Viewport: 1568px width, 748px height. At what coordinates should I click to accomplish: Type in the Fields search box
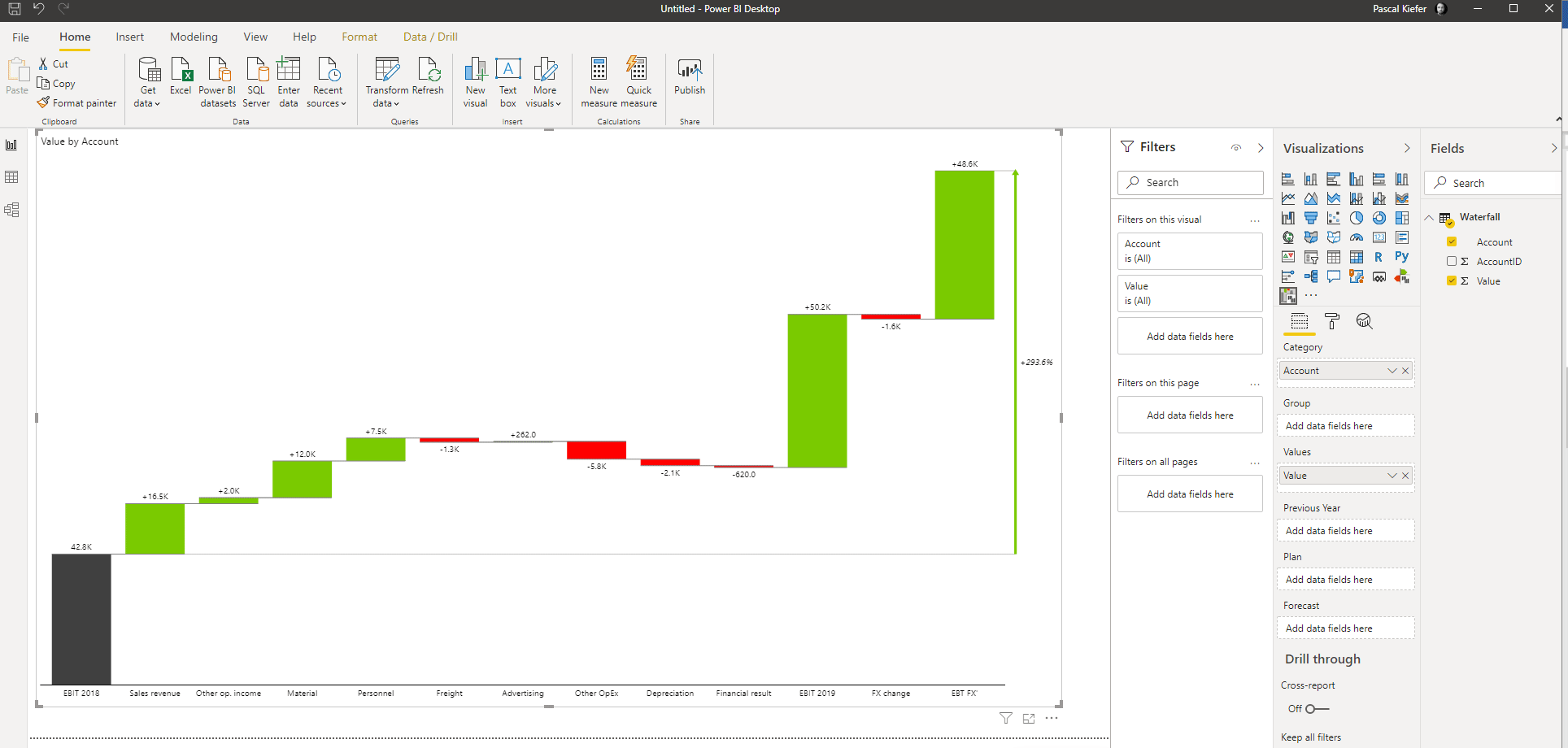(1496, 182)
